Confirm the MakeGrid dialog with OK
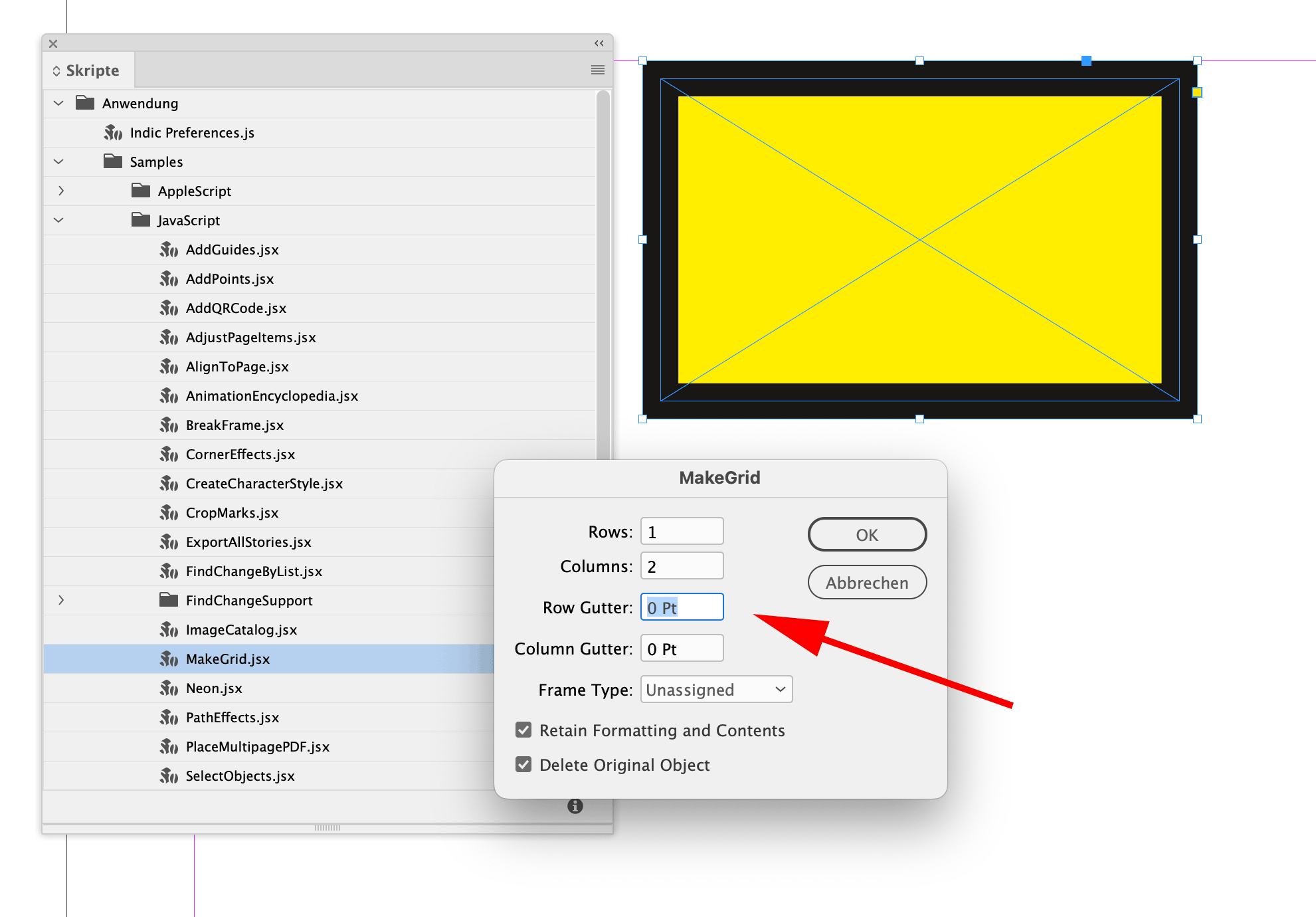Screen dimensions: 1316x917 tap(866, 535)
